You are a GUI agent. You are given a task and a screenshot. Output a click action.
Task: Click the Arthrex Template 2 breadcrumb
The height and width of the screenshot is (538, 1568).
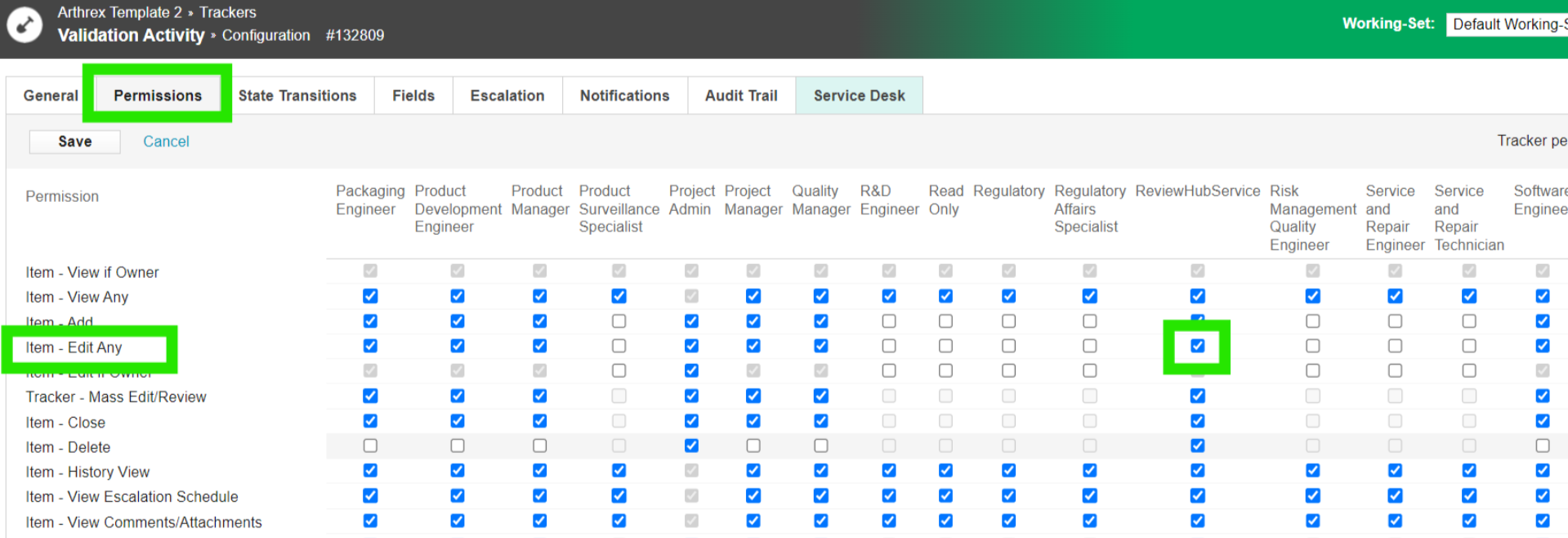point(119,12)
